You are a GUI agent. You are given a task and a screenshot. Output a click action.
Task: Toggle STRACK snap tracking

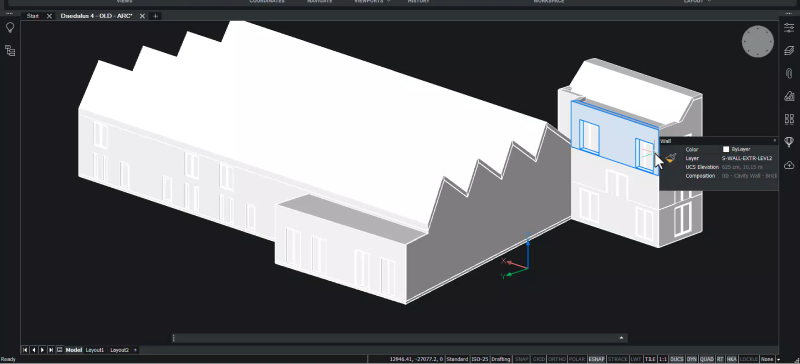coord(617,359)
